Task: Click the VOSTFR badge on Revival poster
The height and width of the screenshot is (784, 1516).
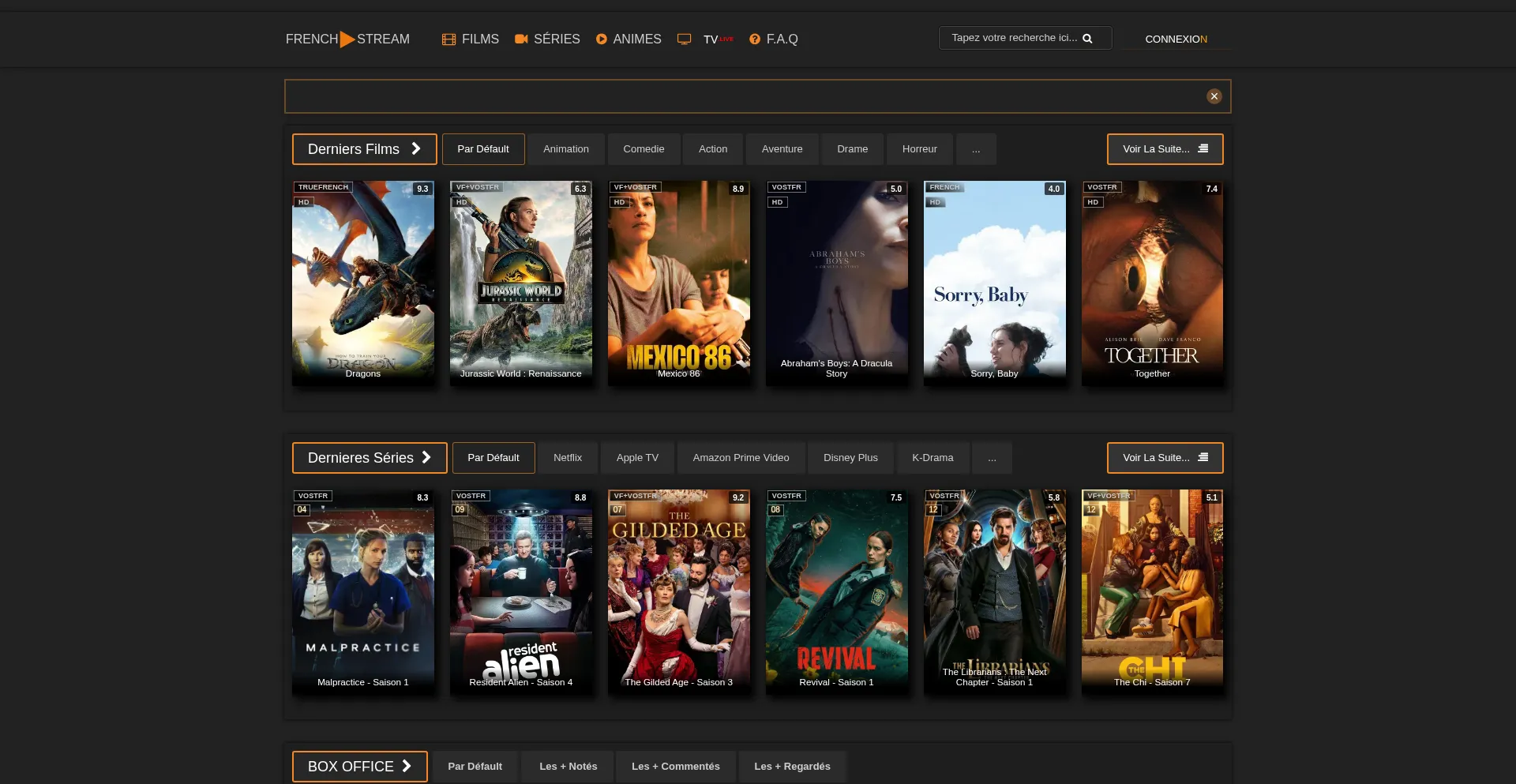Action: (x=786, y=496)
